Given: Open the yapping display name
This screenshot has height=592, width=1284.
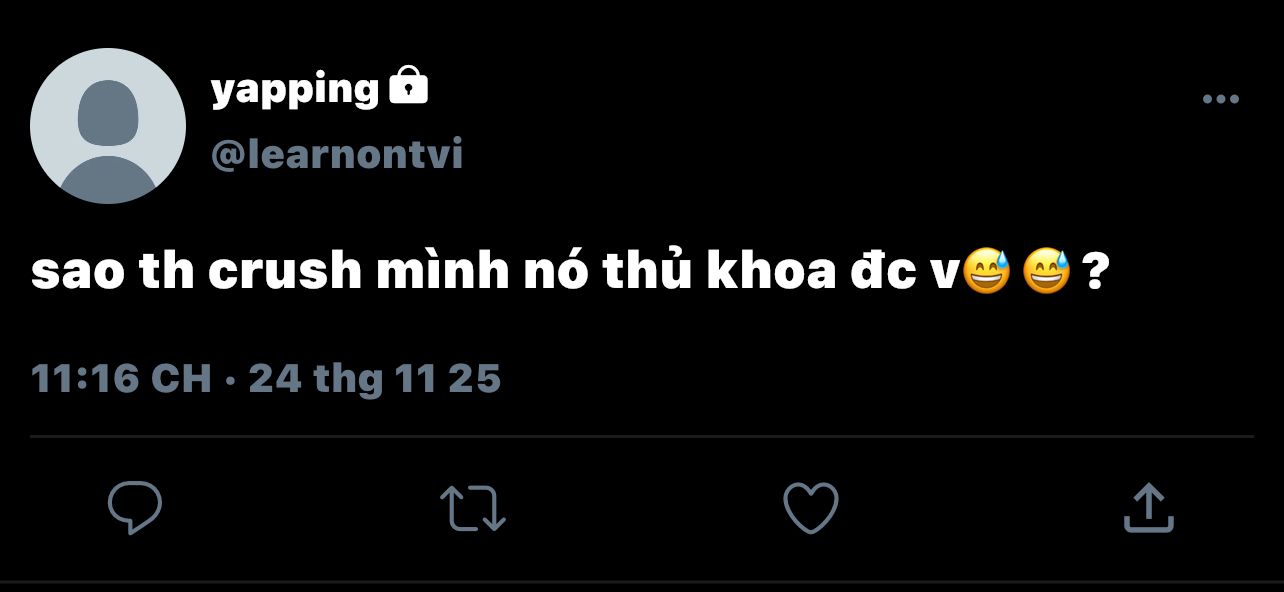Looking at the screenshot, I should 295,91.
